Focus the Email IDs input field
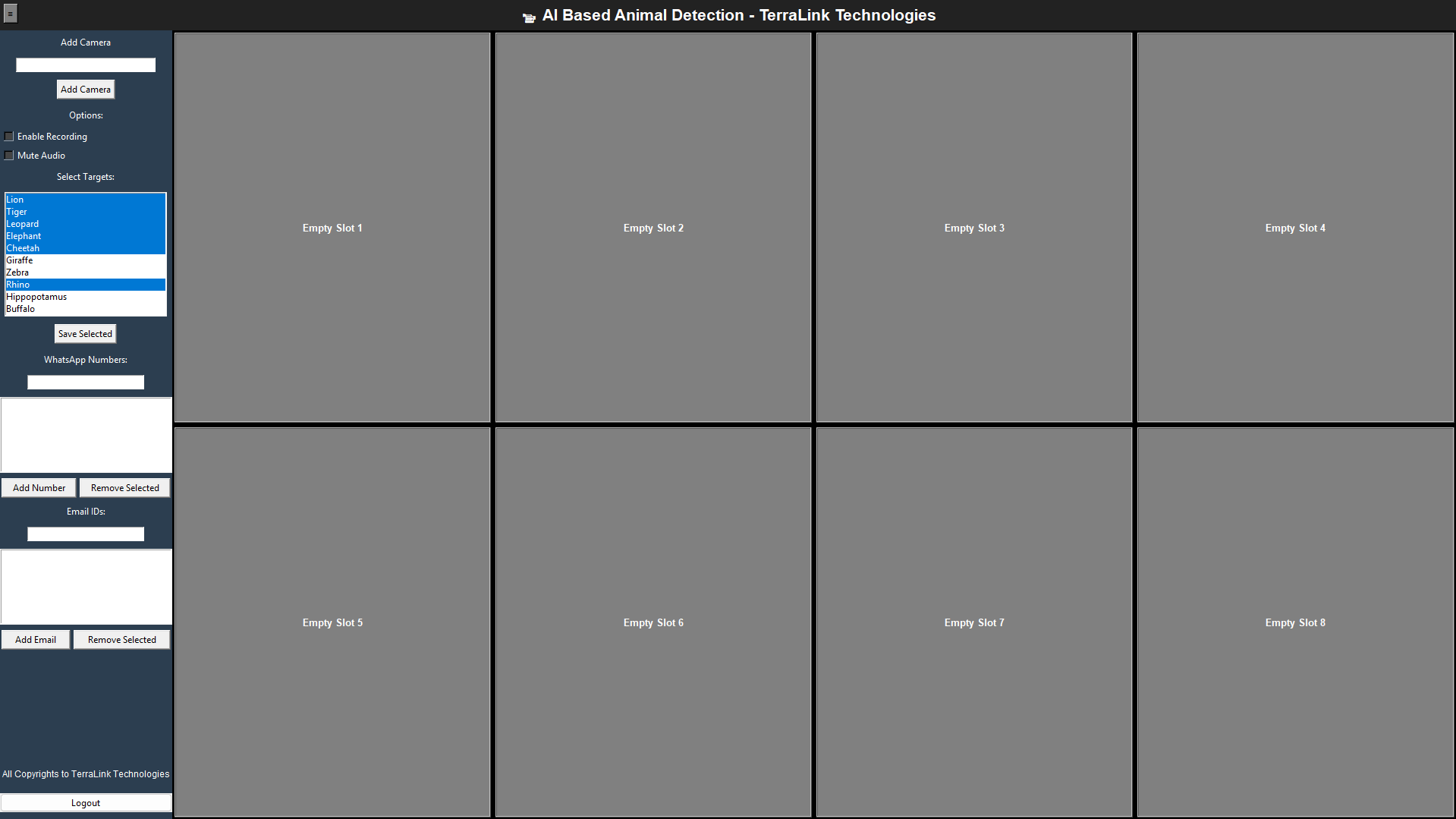The width and height of the screenshot is (1456, 819). pyautogui.click(x=86, y=534)
